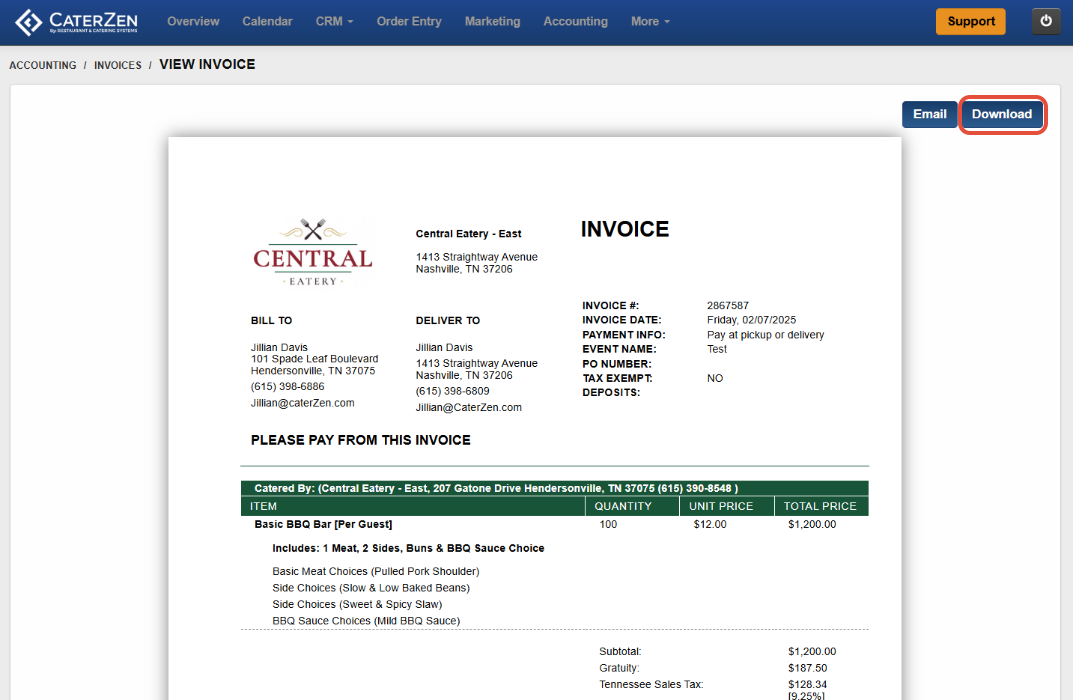Email the invoice
The width and height of the screenshot is (1073, 700).
(x=929, y=114)
